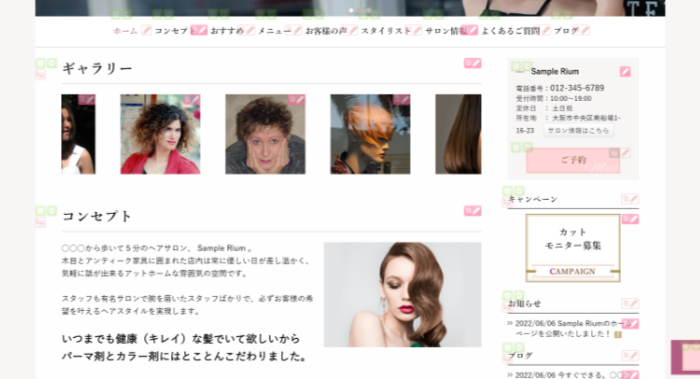The image size is (700, 379).
Task: Select the orange-haired mannequin gallery thumbnail
Action: point(370,134)
